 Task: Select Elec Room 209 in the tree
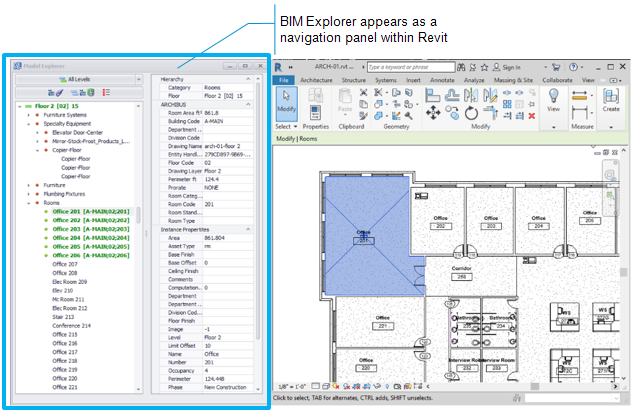(69, 282)
